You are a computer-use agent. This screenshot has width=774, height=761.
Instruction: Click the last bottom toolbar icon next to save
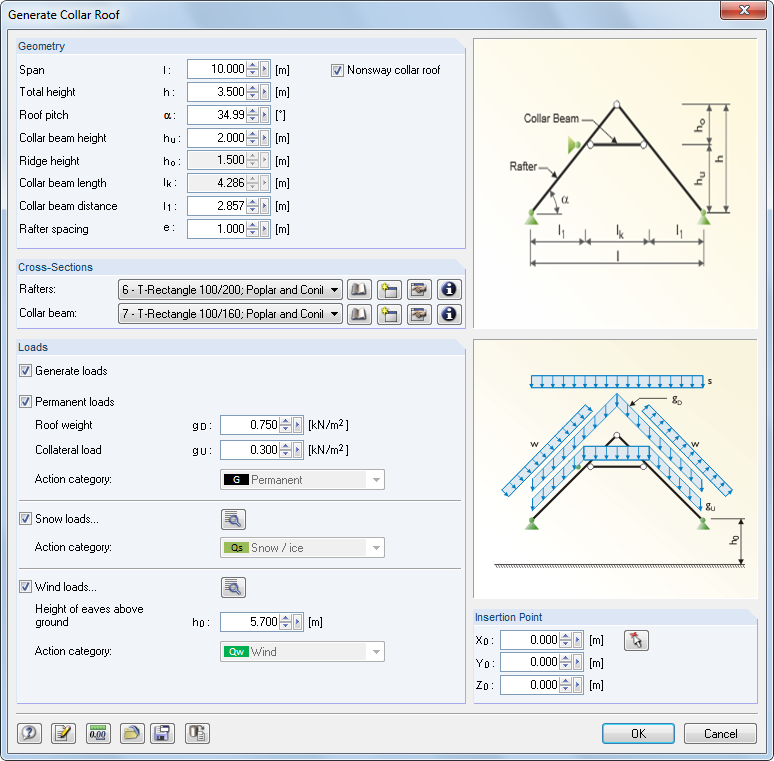[x=197, y=733]
